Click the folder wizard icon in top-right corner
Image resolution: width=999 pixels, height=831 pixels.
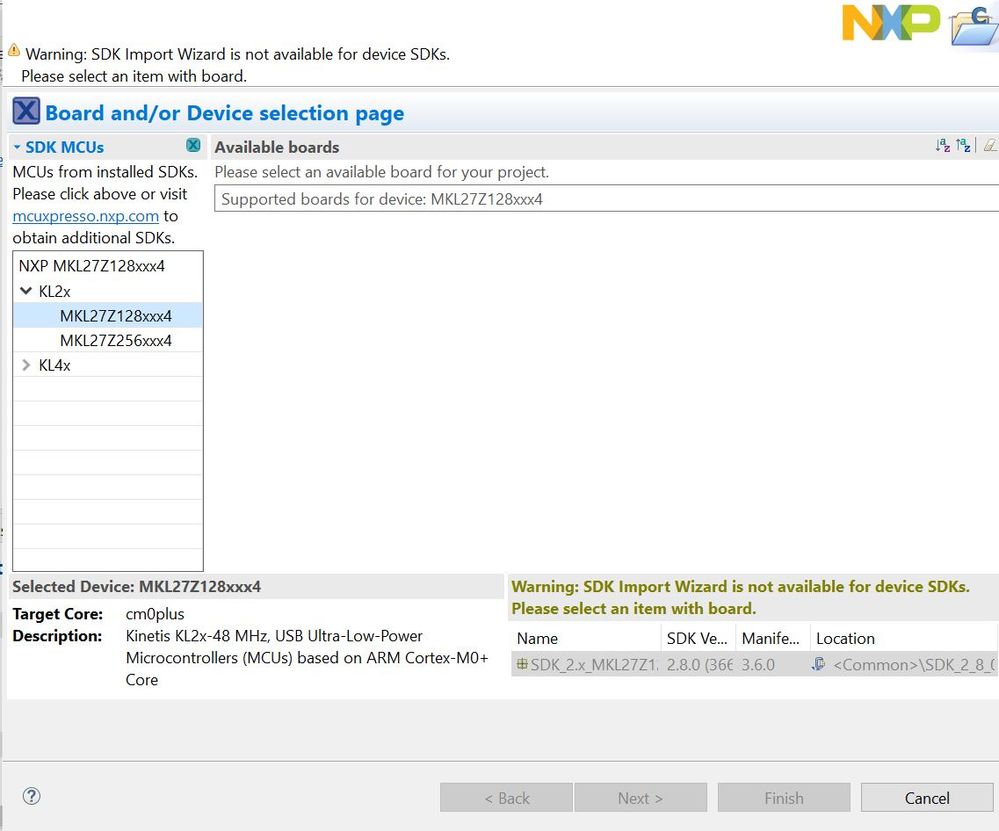[974, 25]
